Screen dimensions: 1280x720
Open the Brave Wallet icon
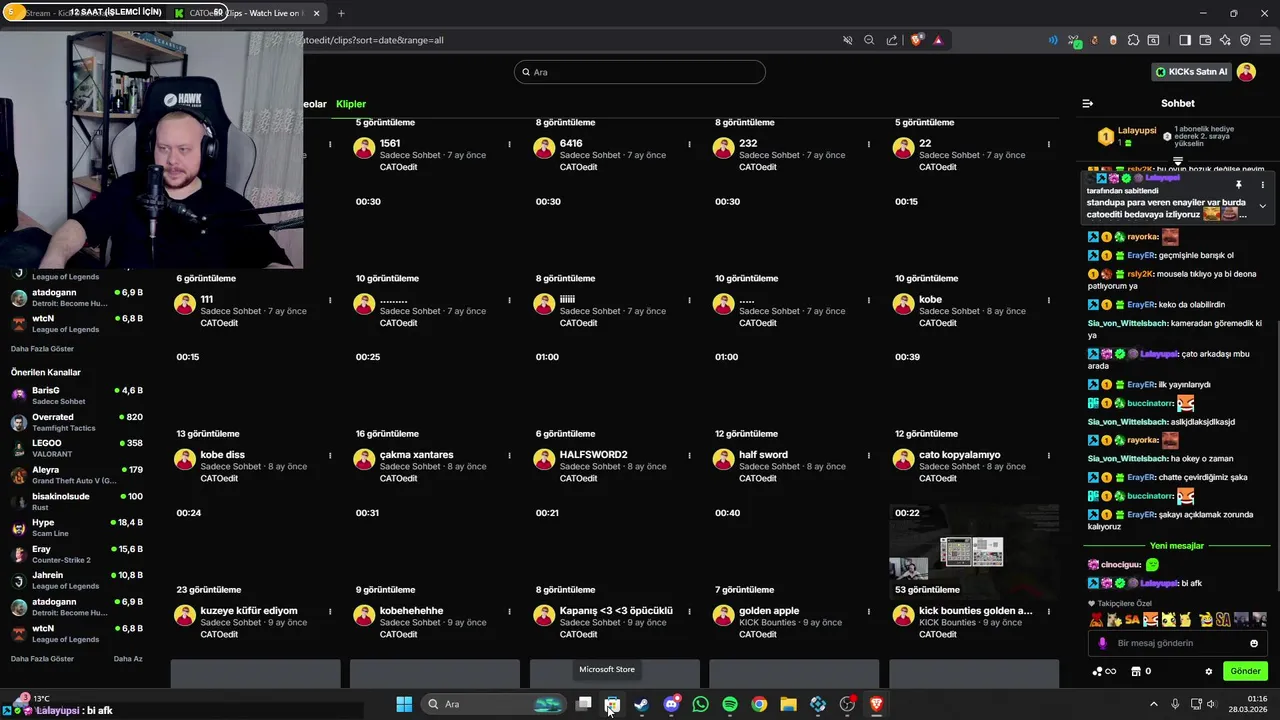click(1205, 40)
